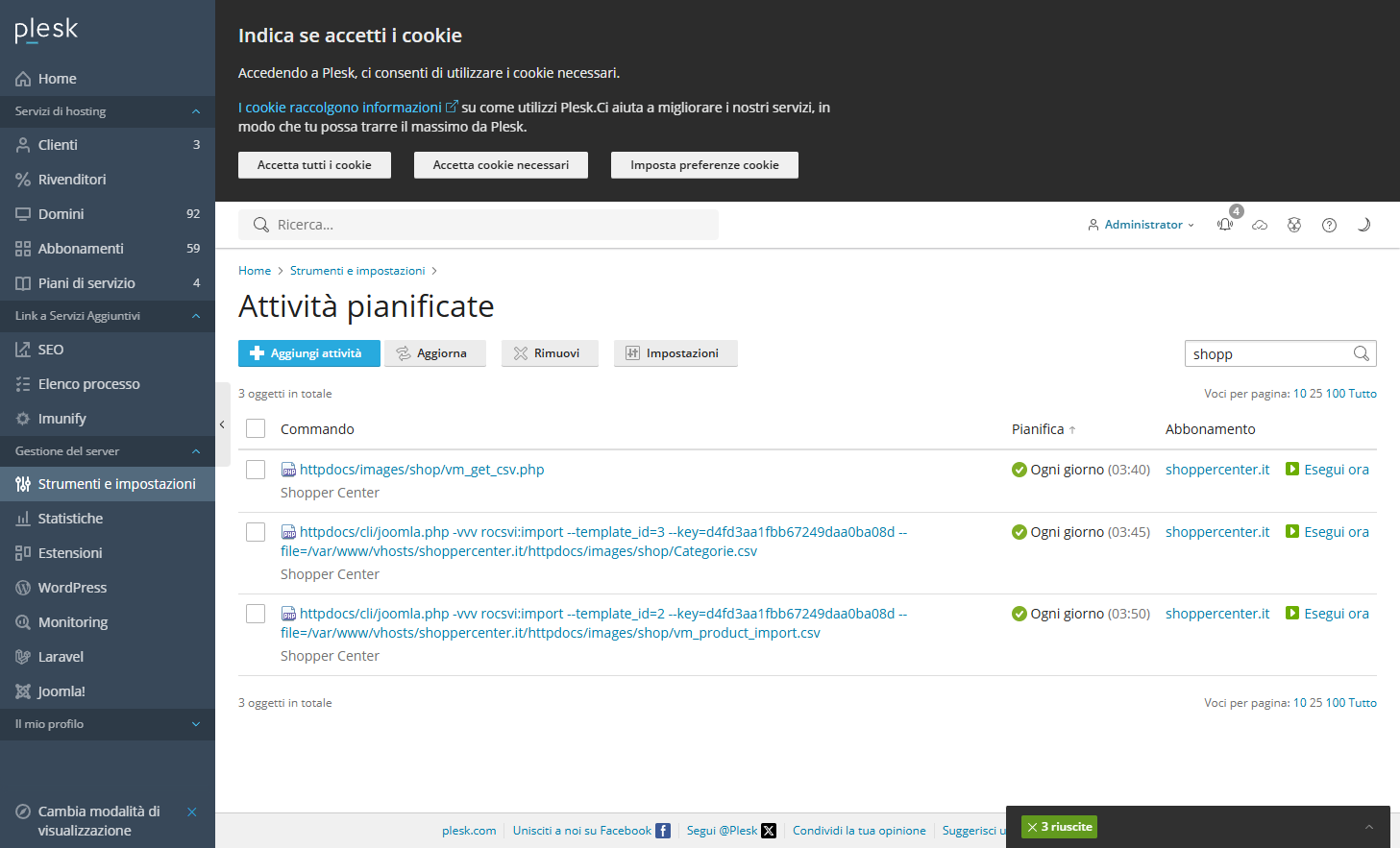Open shoppercenter.it for the 03:40 task
The image size is (1400, 848).
(1217, 470)
